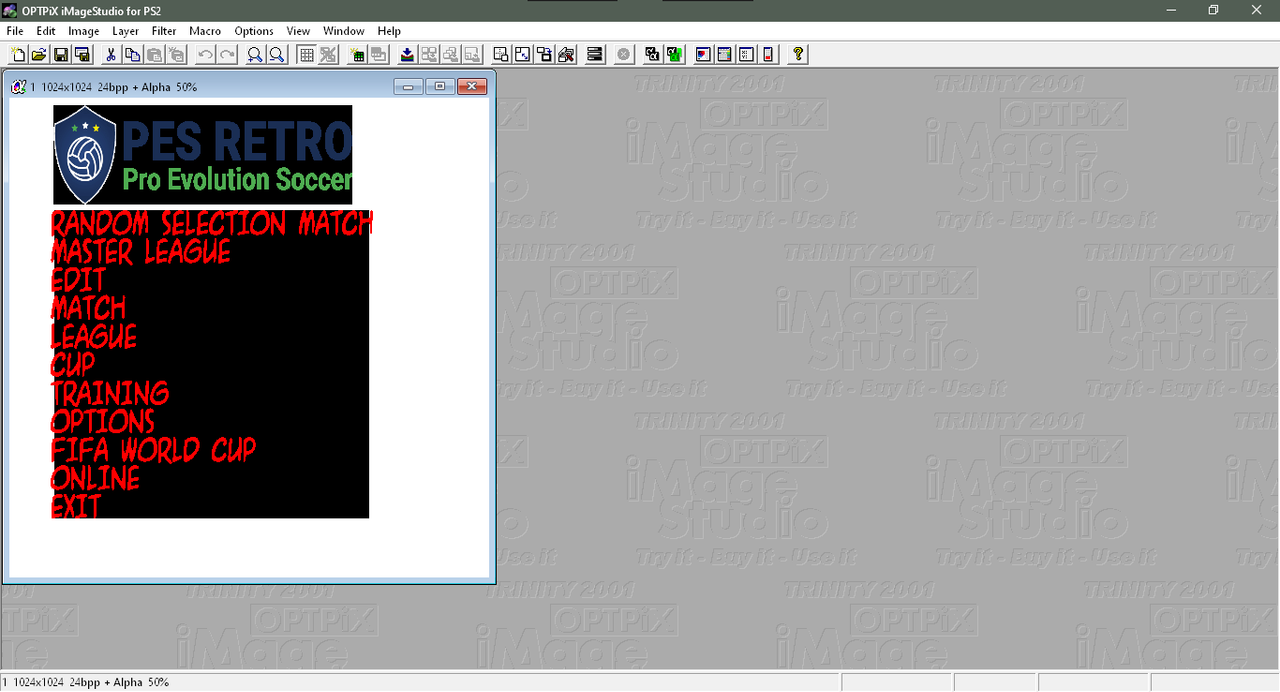1280x692 pixels.
Task: Click the scale image arrows icon
Action: click(x=523, y=55)
